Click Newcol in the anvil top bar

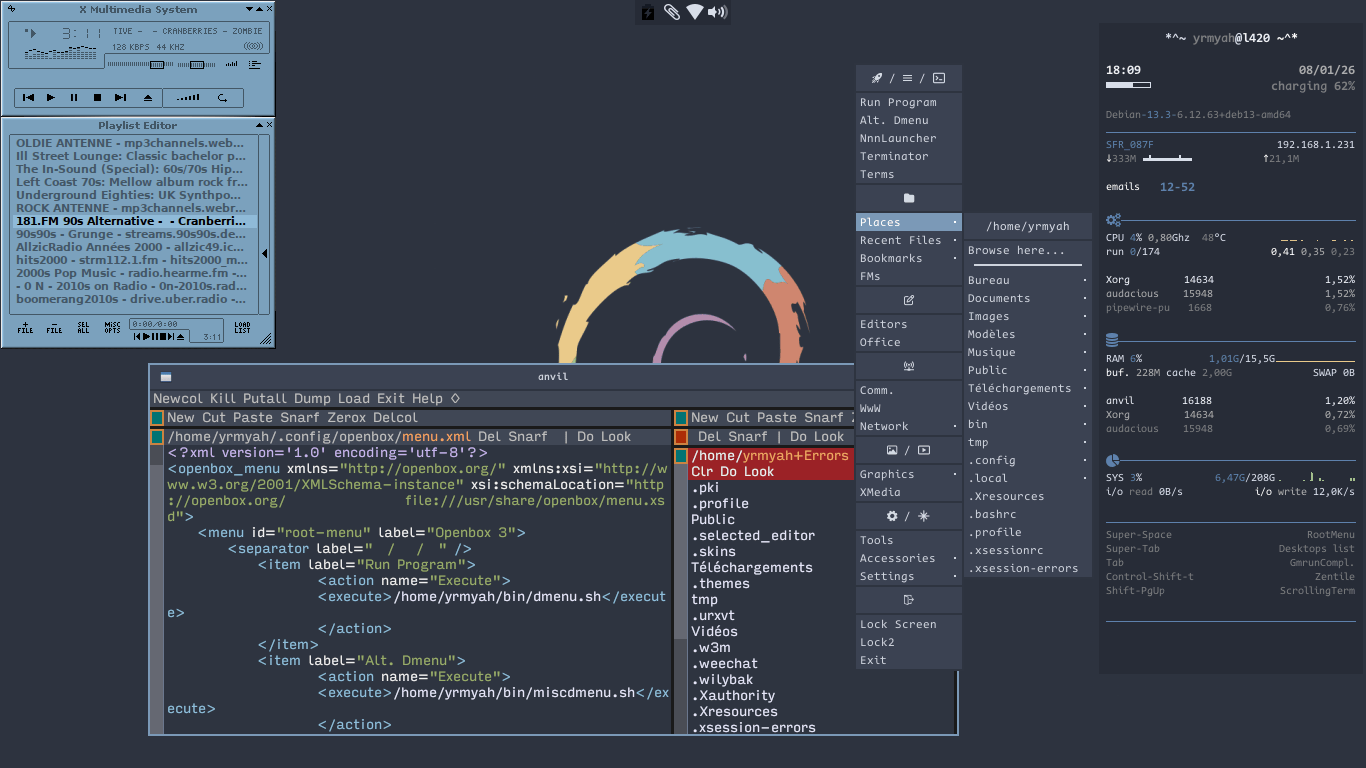coord(178,398)
